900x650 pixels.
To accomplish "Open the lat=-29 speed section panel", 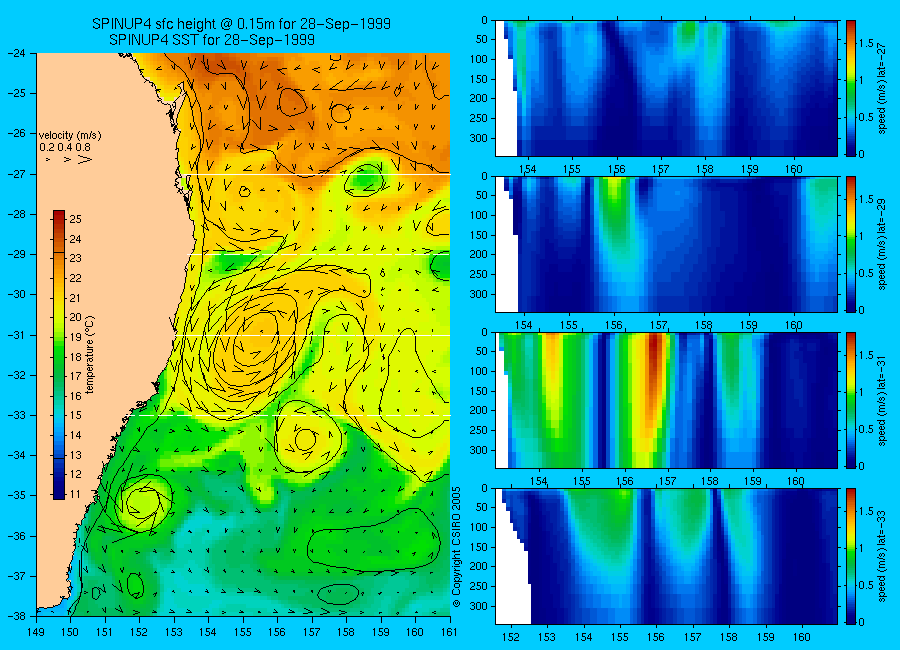I will coord(666,244).
